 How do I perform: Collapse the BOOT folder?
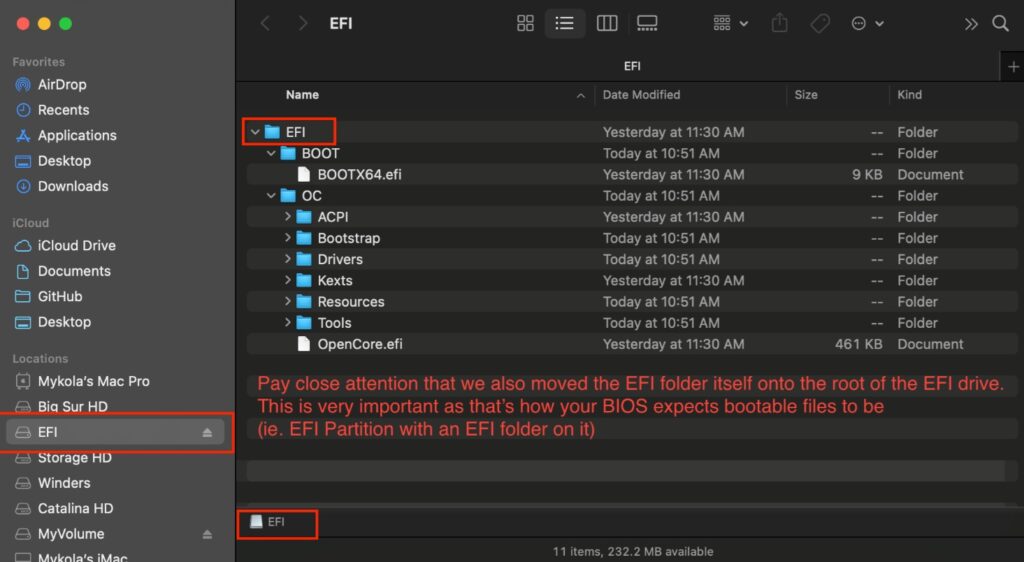tap(271, 153)
